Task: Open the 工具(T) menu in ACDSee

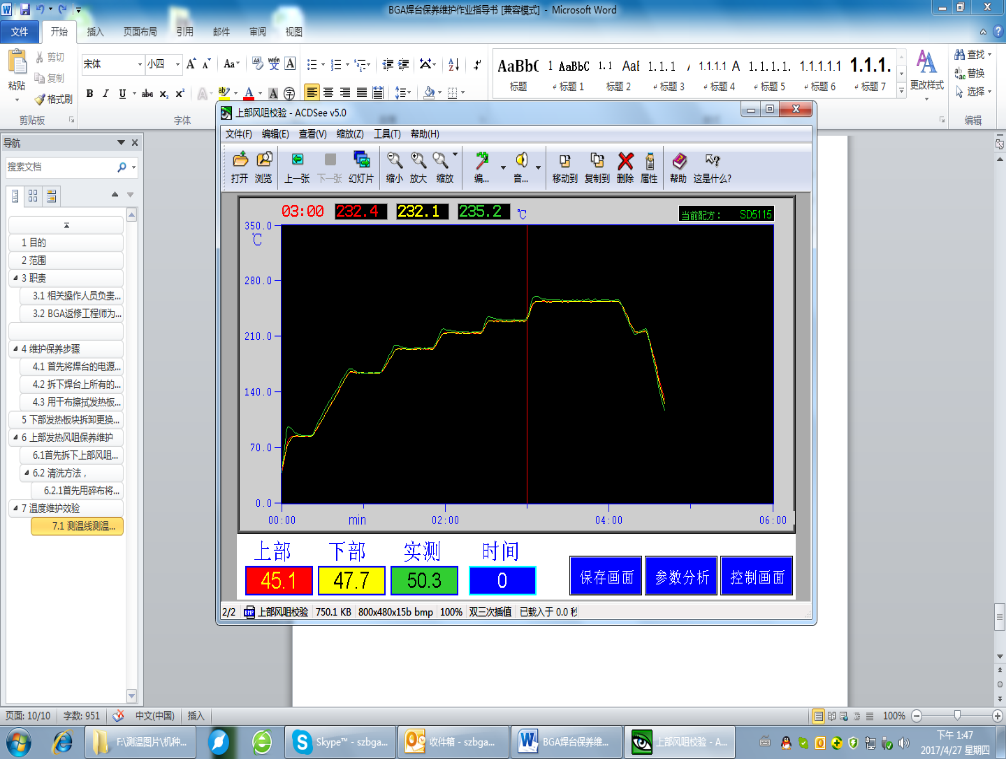Action: click(387, 134)
